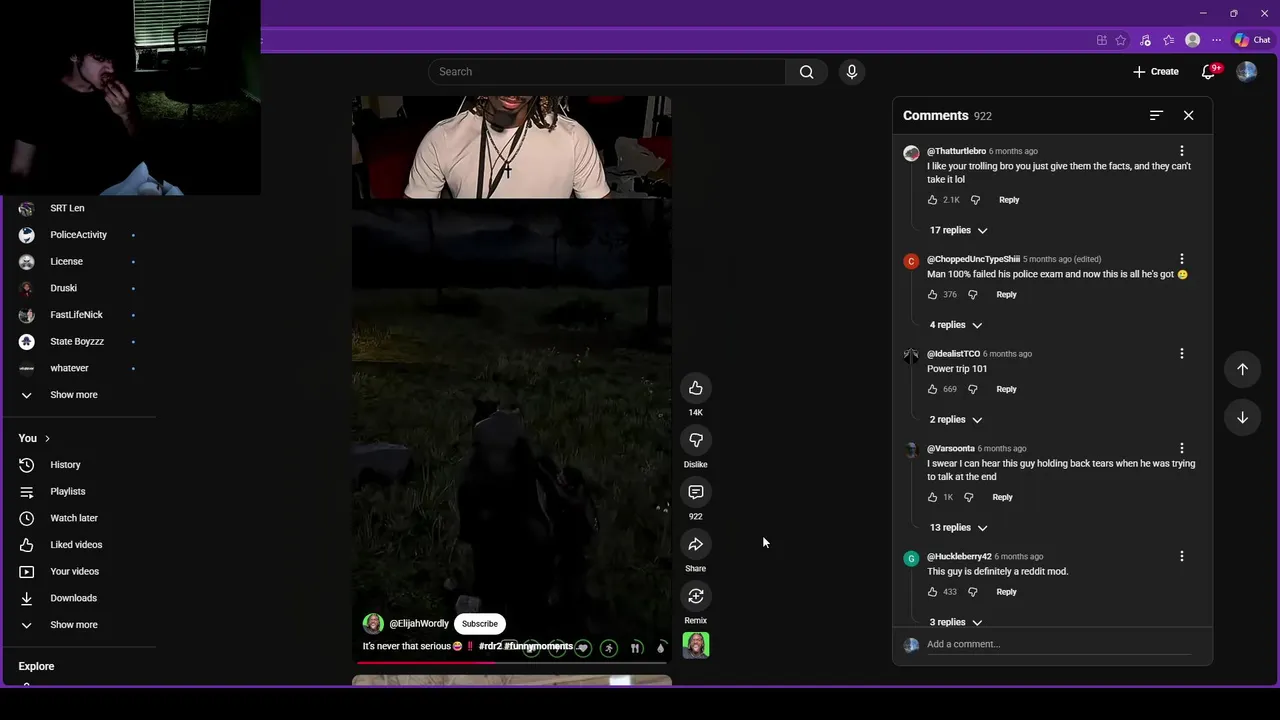
Task: Go to previous Short with up arrow
Action: click(x=1242, y=369)
